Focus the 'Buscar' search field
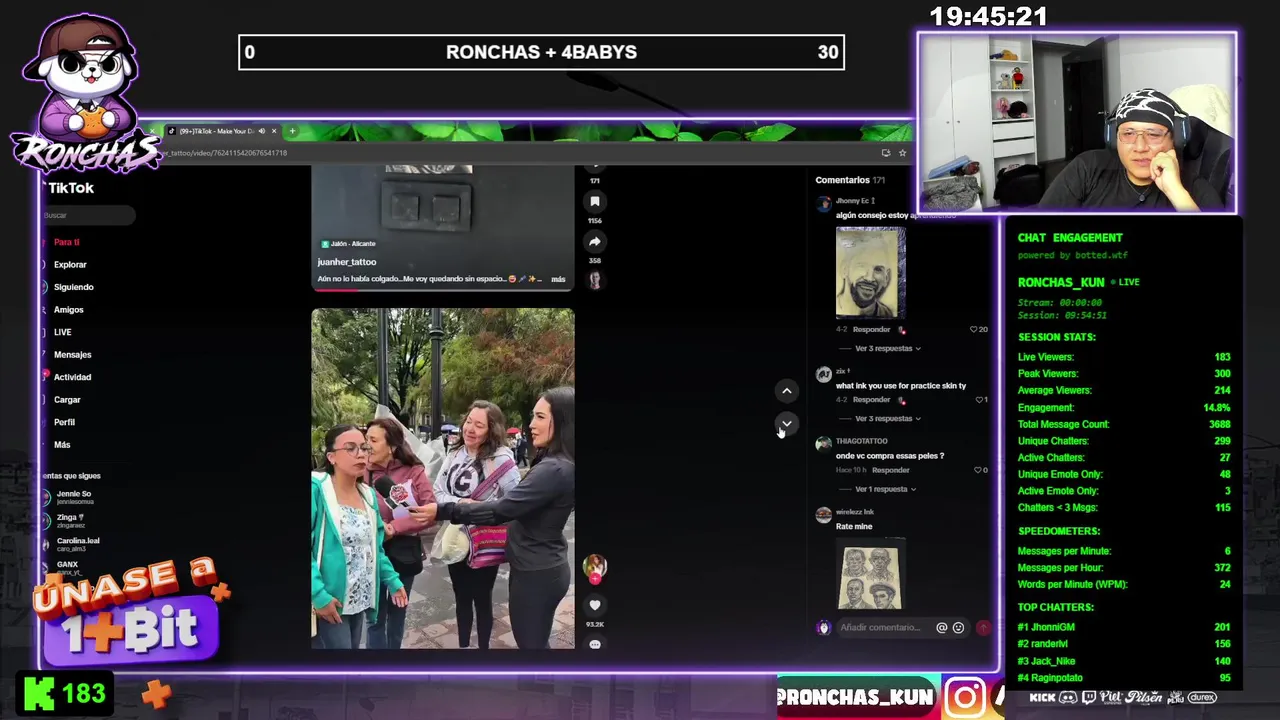Screen dimensions: 1280x720 (88, 215)
